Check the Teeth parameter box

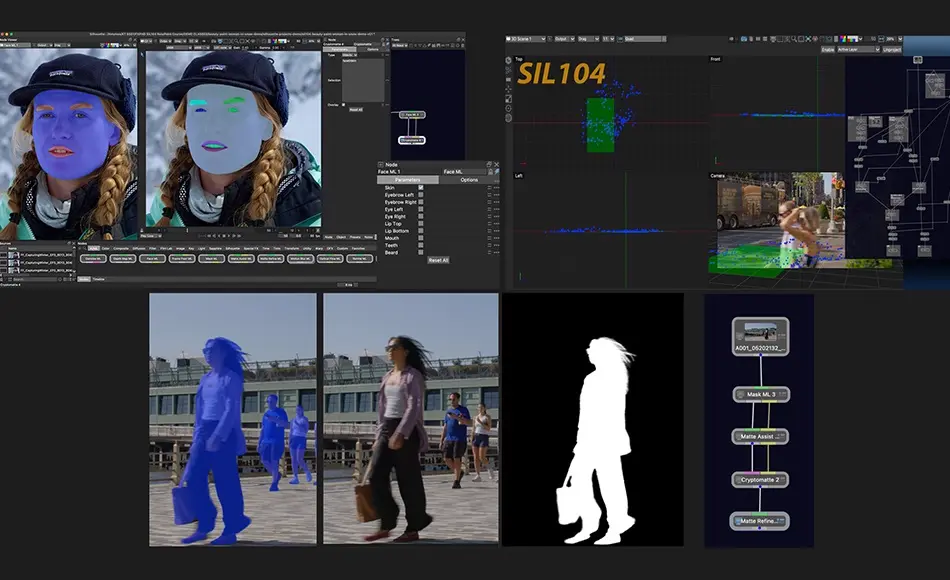tap(420, 245)
